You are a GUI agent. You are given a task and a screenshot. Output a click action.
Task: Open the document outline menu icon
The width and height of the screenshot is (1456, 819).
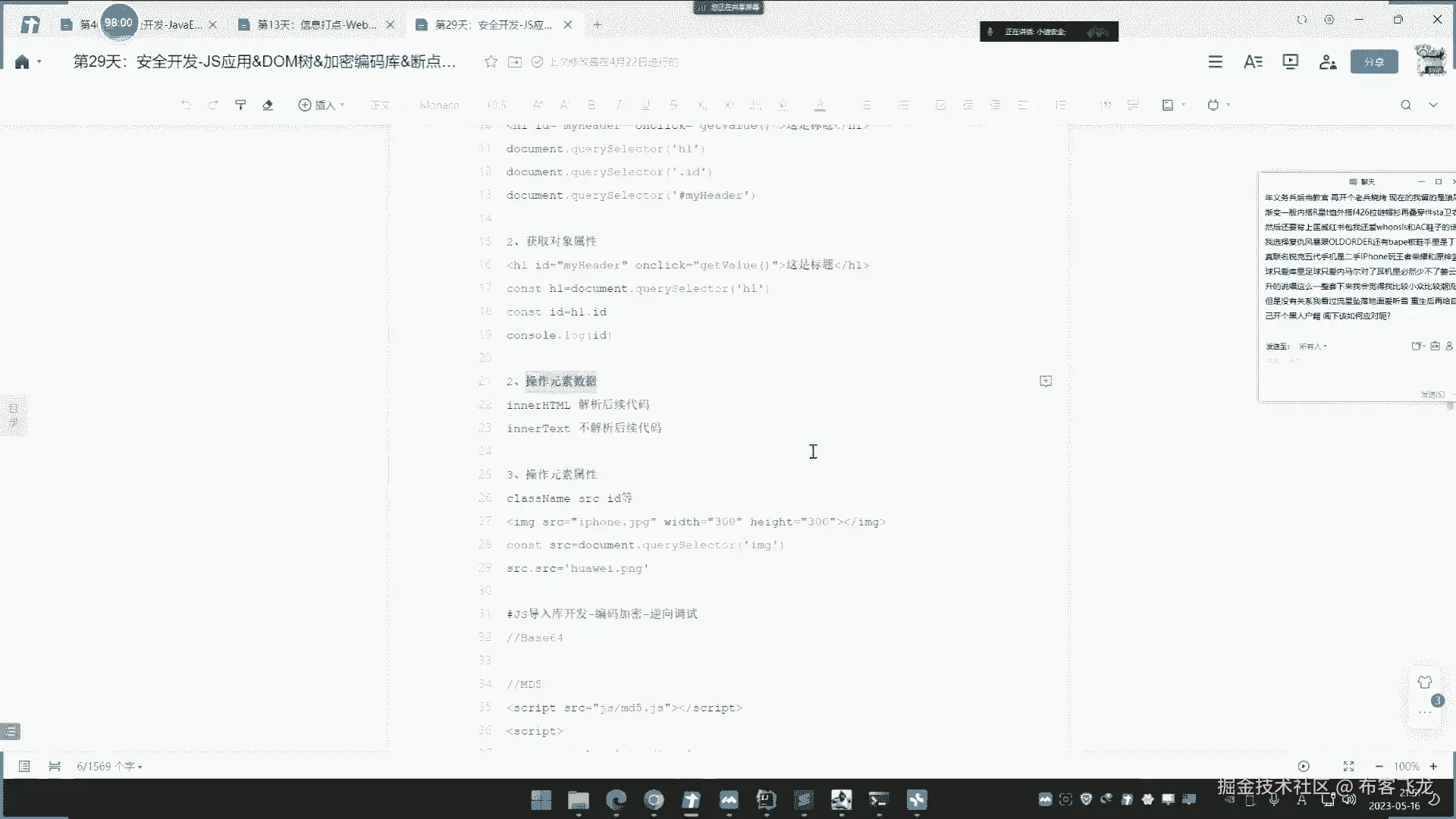[x=1215, y=61]
